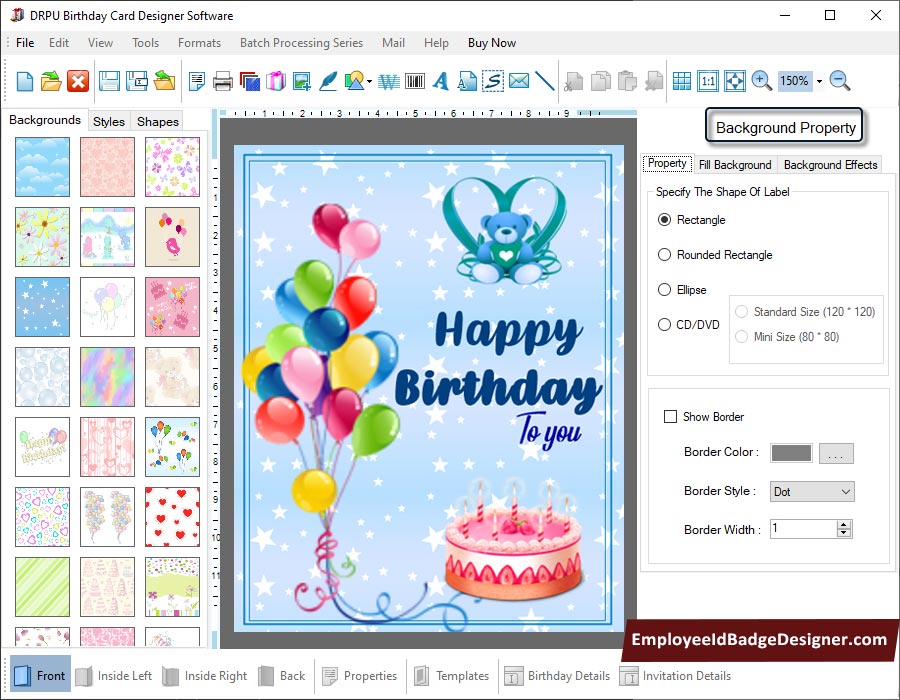The image size is (900, 700).
Task: Switch to the Shapes tab
Action: tap(158, 121)
